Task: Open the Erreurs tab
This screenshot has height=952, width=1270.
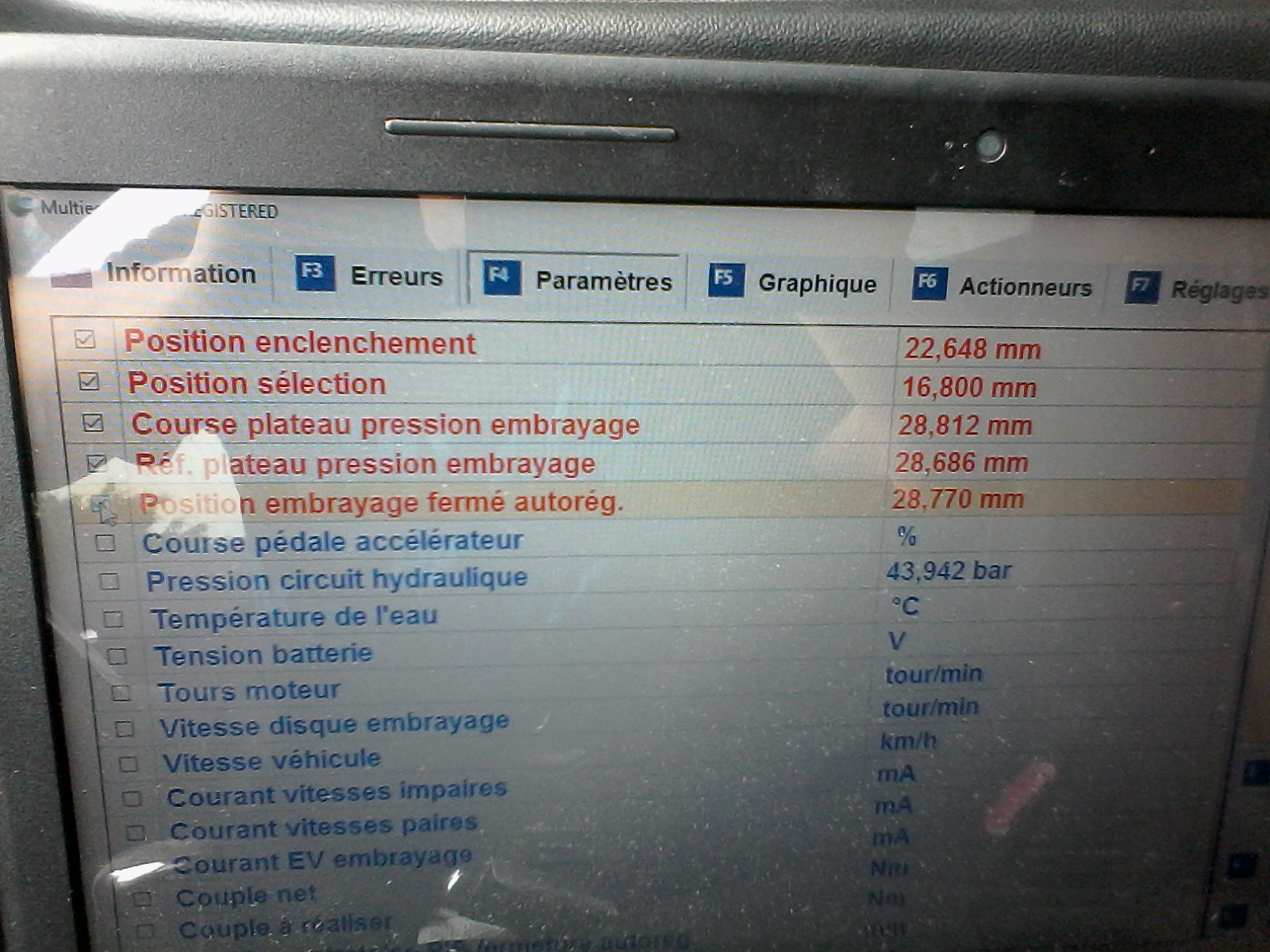Action: coord(396,276)
